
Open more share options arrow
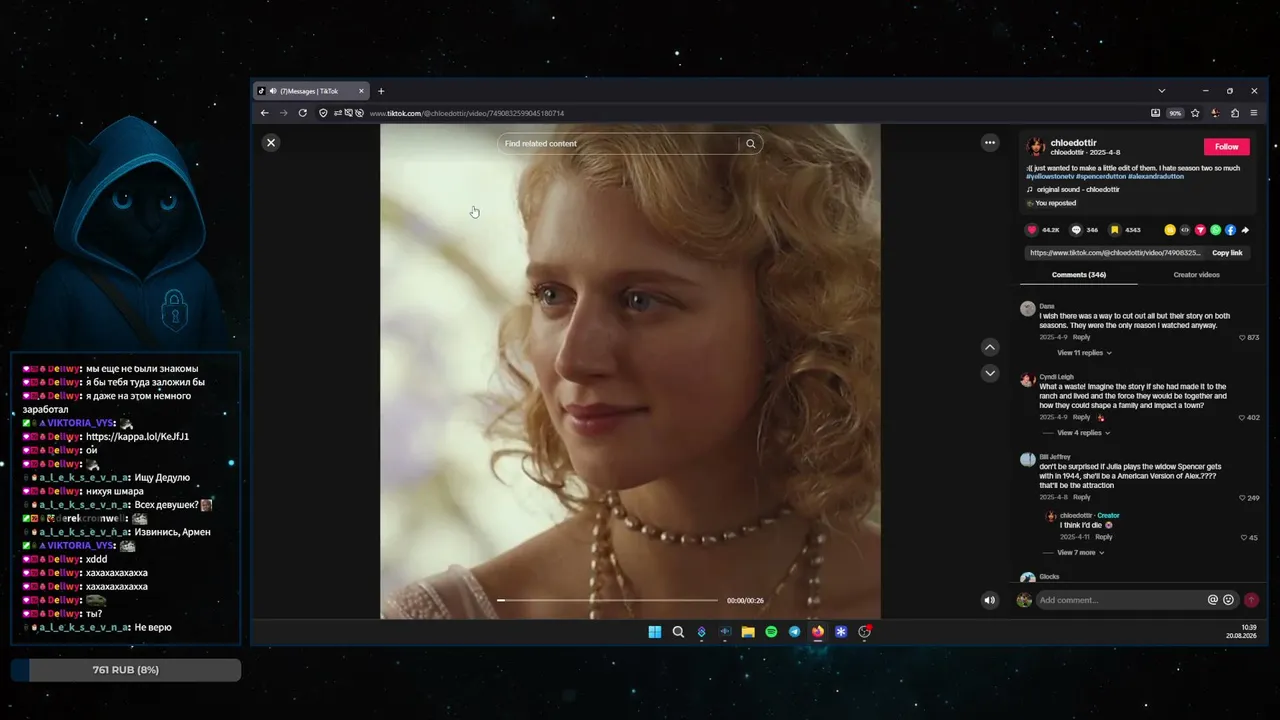point(1245,230)
